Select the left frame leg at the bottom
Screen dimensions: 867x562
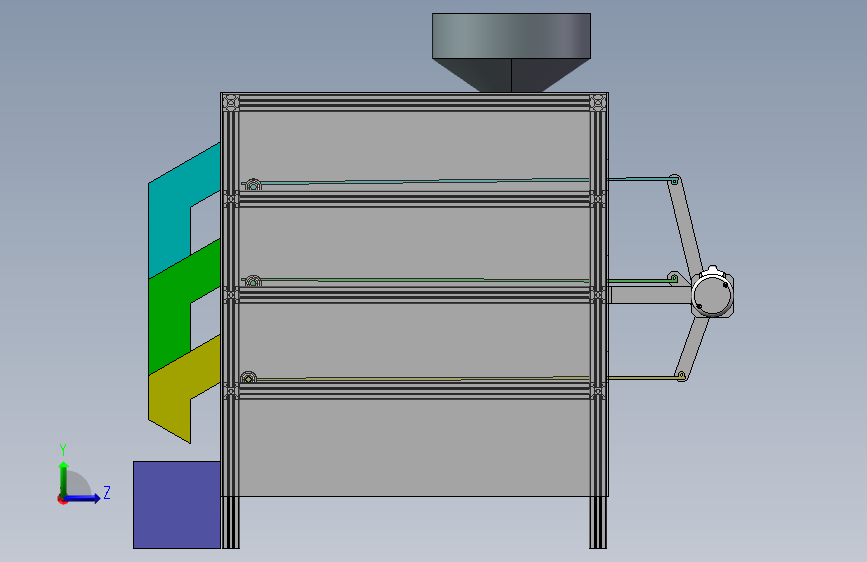coord(231,522)
